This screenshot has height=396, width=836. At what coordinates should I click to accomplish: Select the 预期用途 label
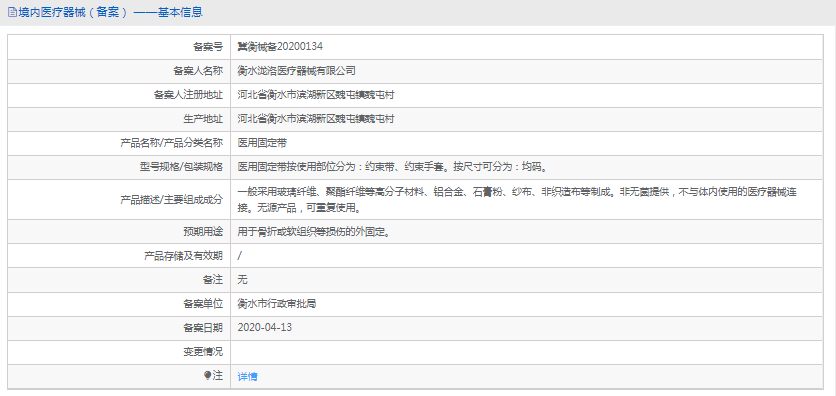point(203,232)
